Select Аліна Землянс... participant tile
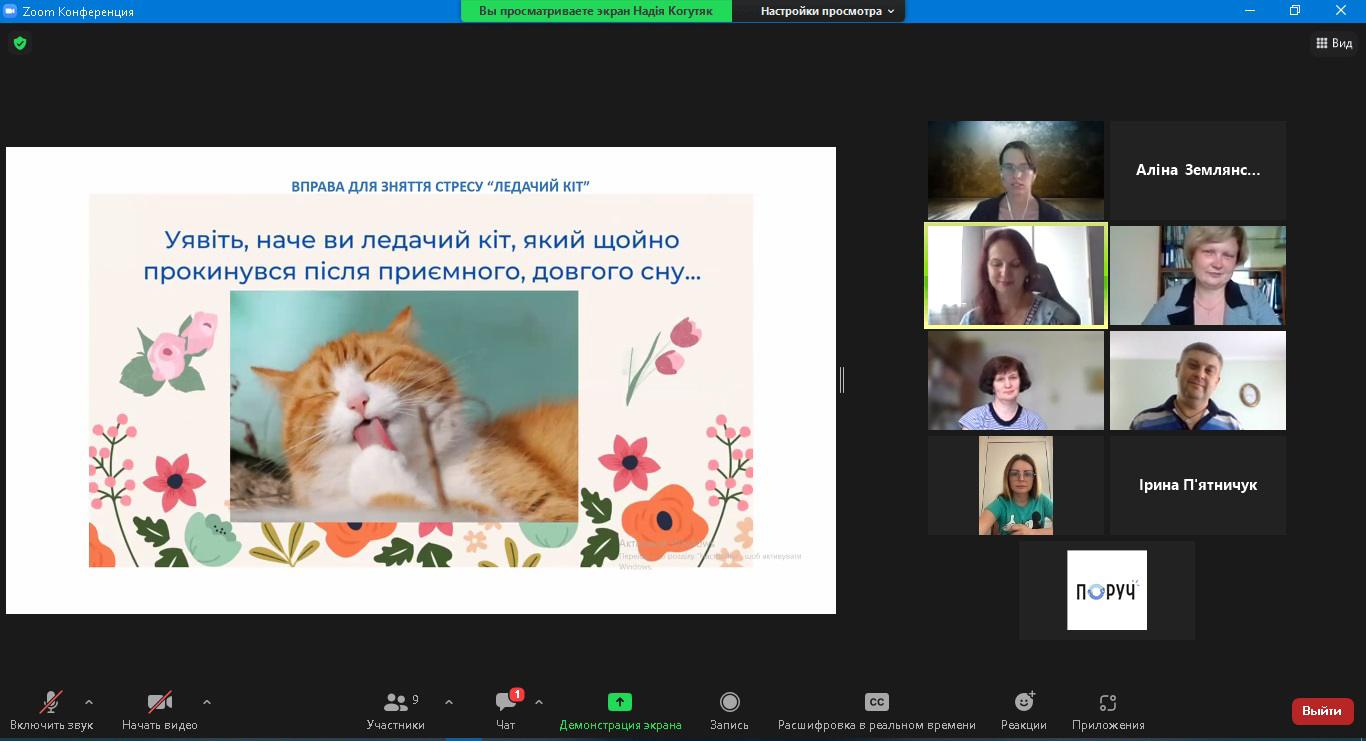This screenshot has width=1366, height=741. pos(1198,170)
